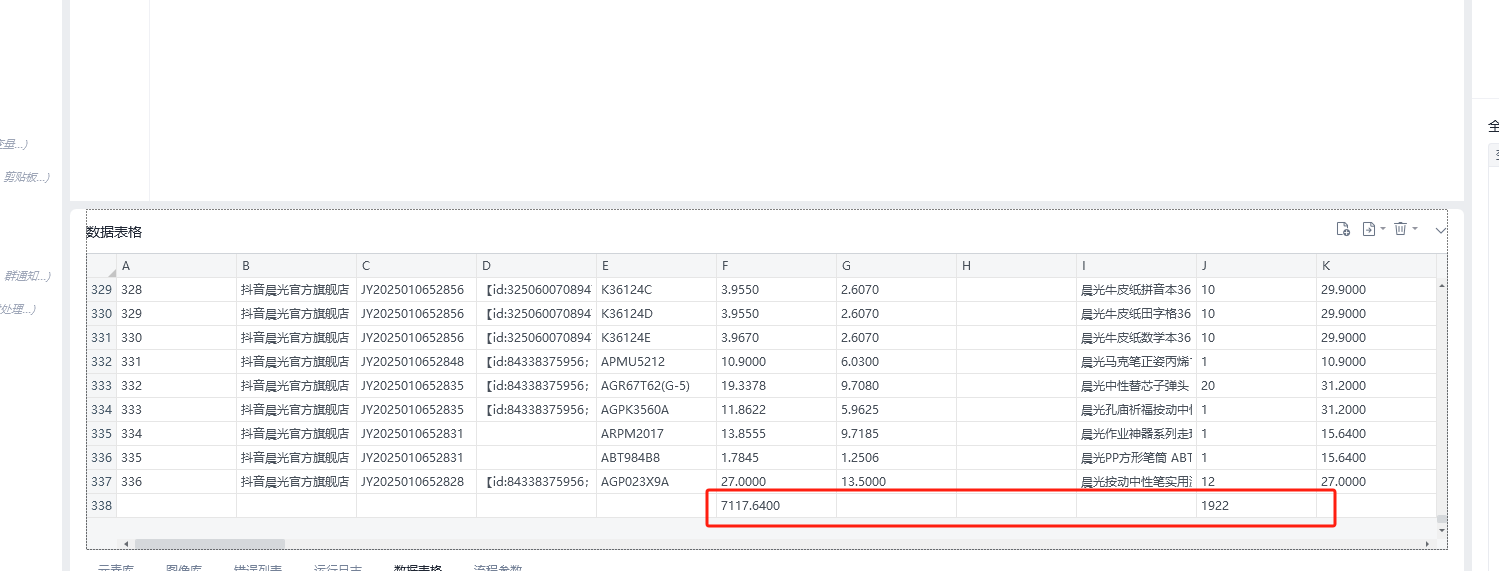This screenshot has width=1499, height=571.
Task: Select column F header
Action: (776, 266)
